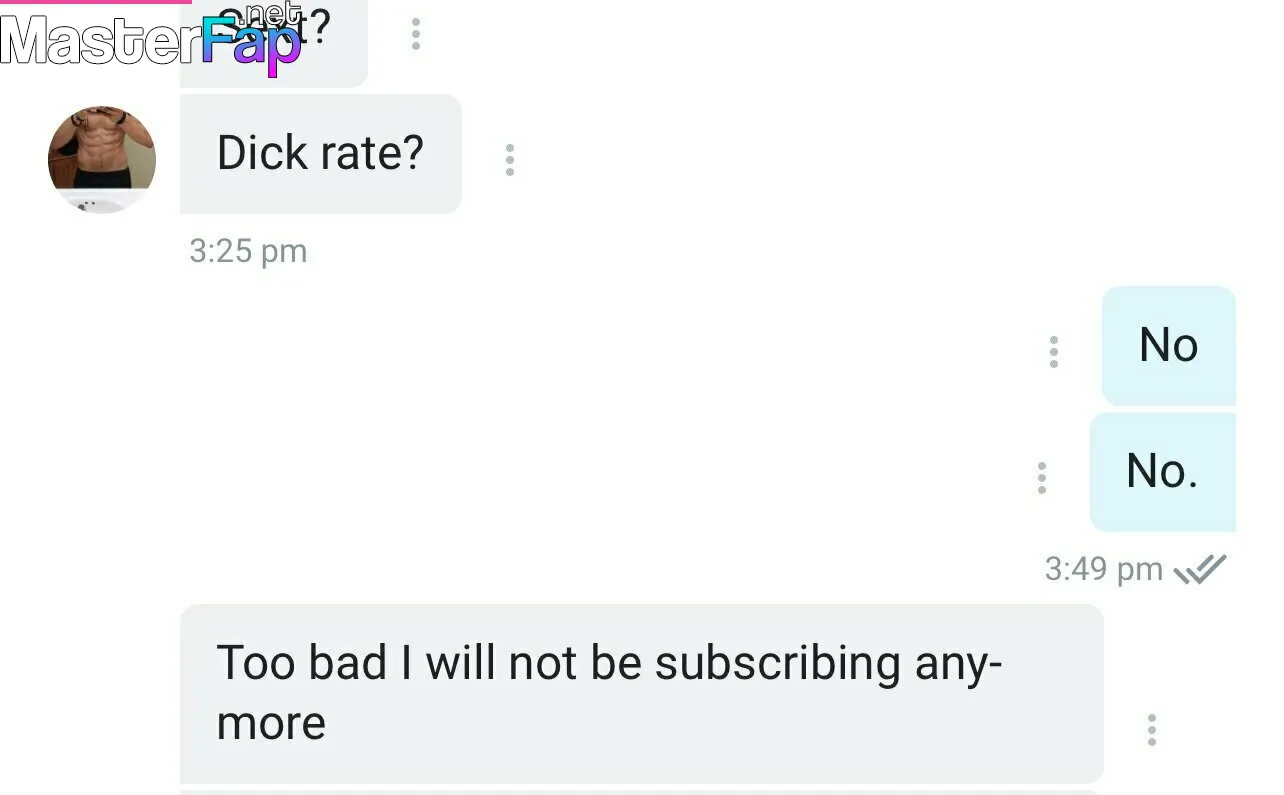Select the partially visible top message bubble

tap(274, 43)
